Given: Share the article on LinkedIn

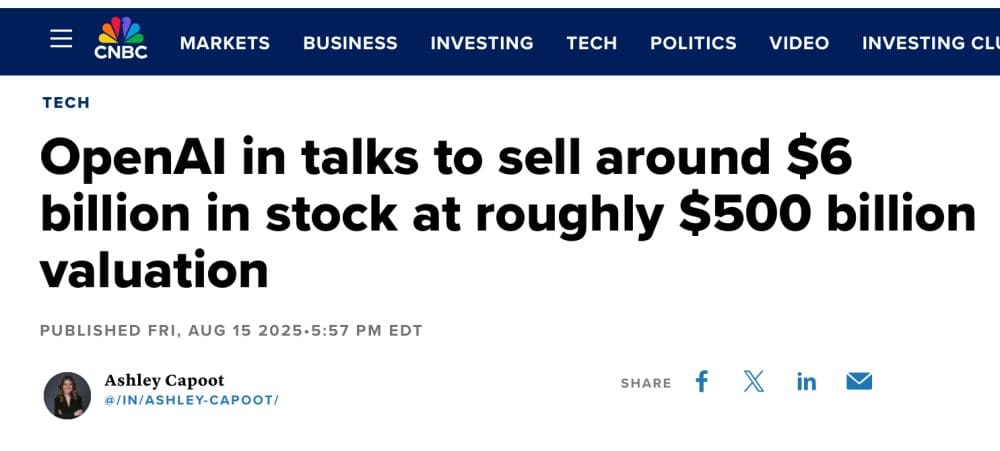Looking at the screenshot, I should click(x=806, y=382).
